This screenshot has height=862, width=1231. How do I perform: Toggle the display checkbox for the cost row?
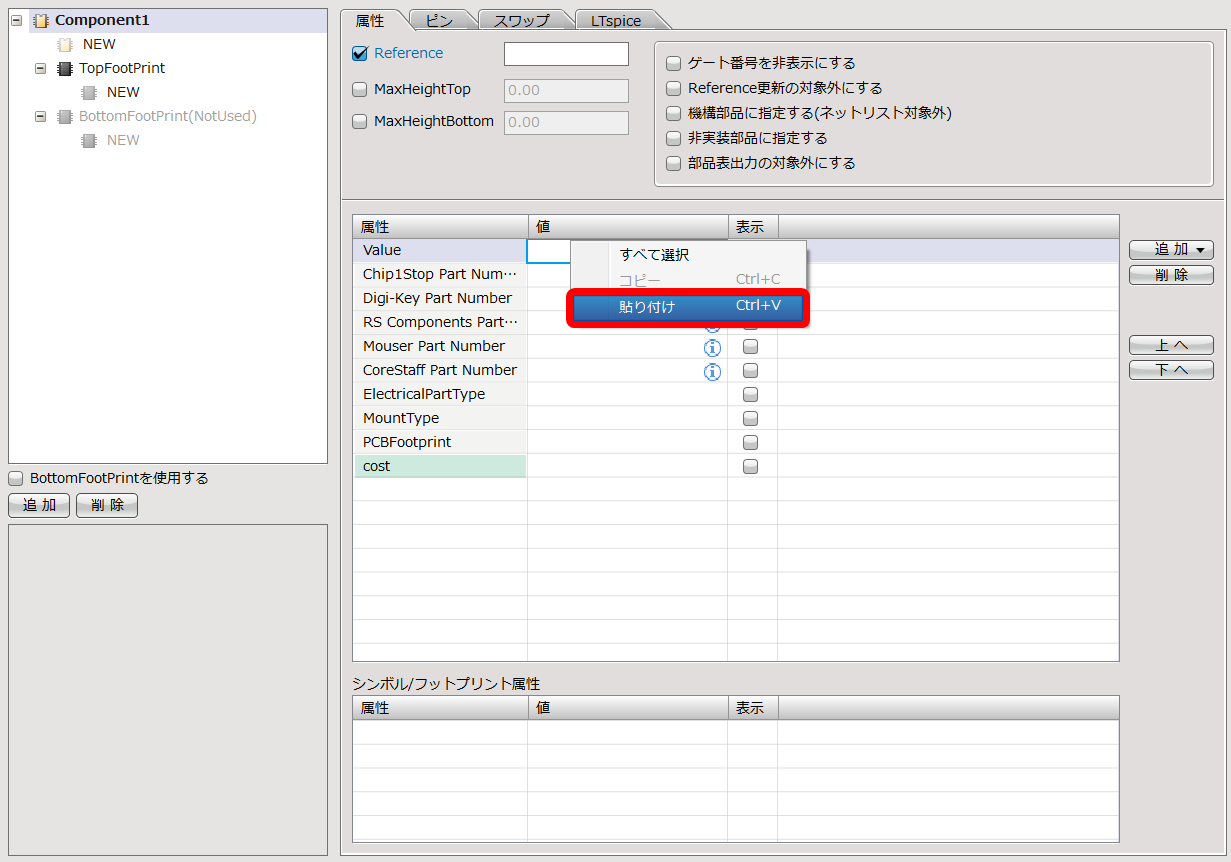[751, 467]
